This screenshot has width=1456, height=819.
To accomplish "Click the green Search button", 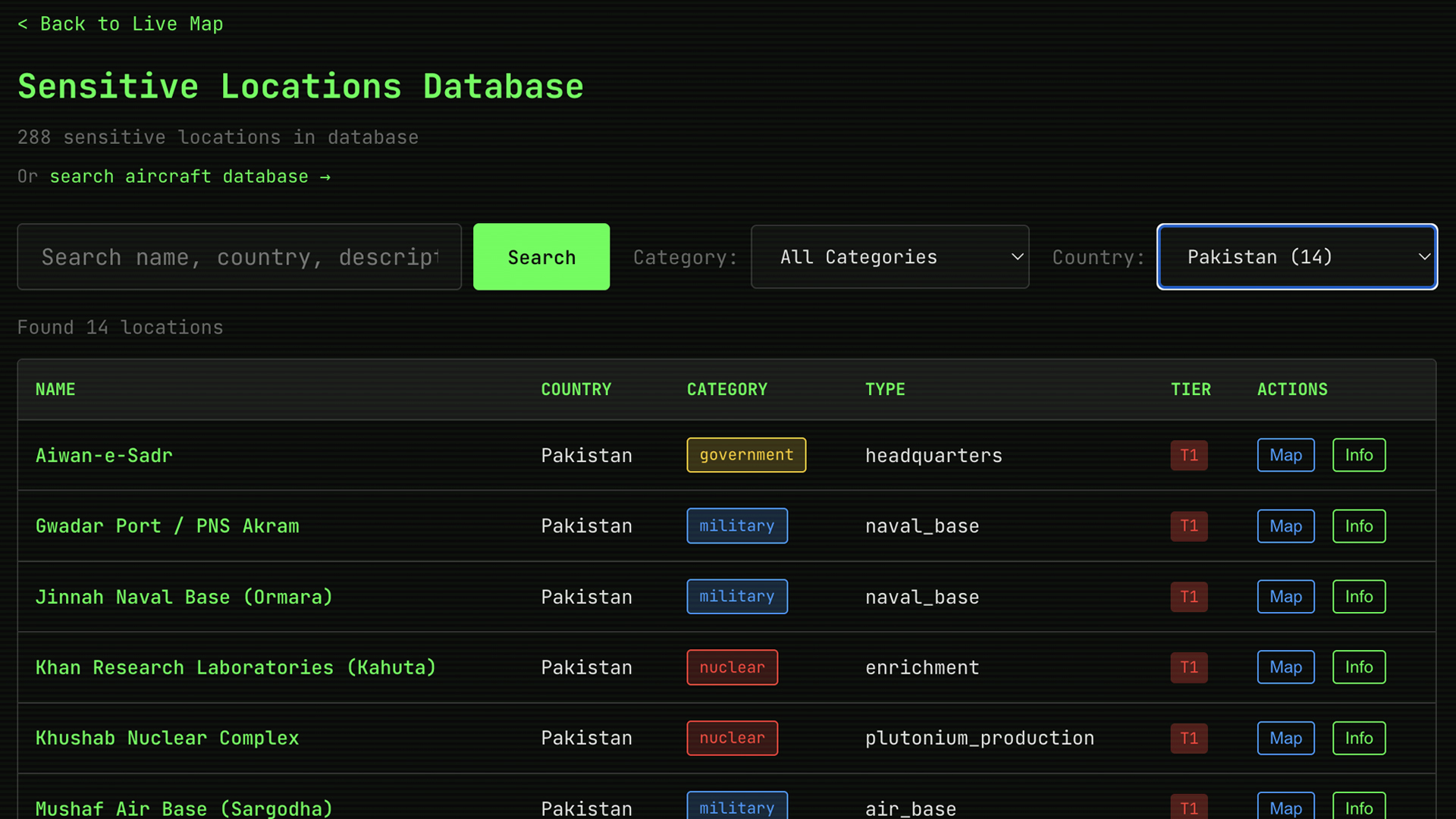I will click(541, 256).
